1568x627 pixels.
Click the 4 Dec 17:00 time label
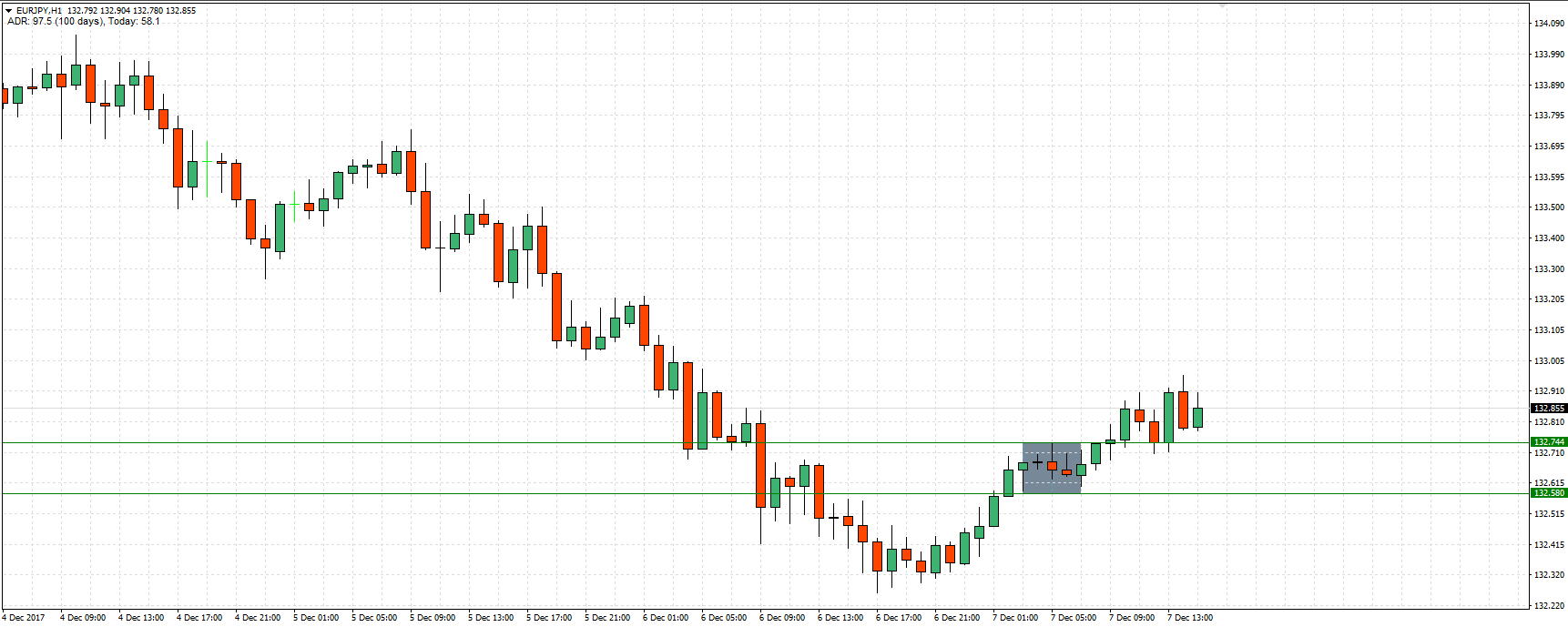pos(199,618)
